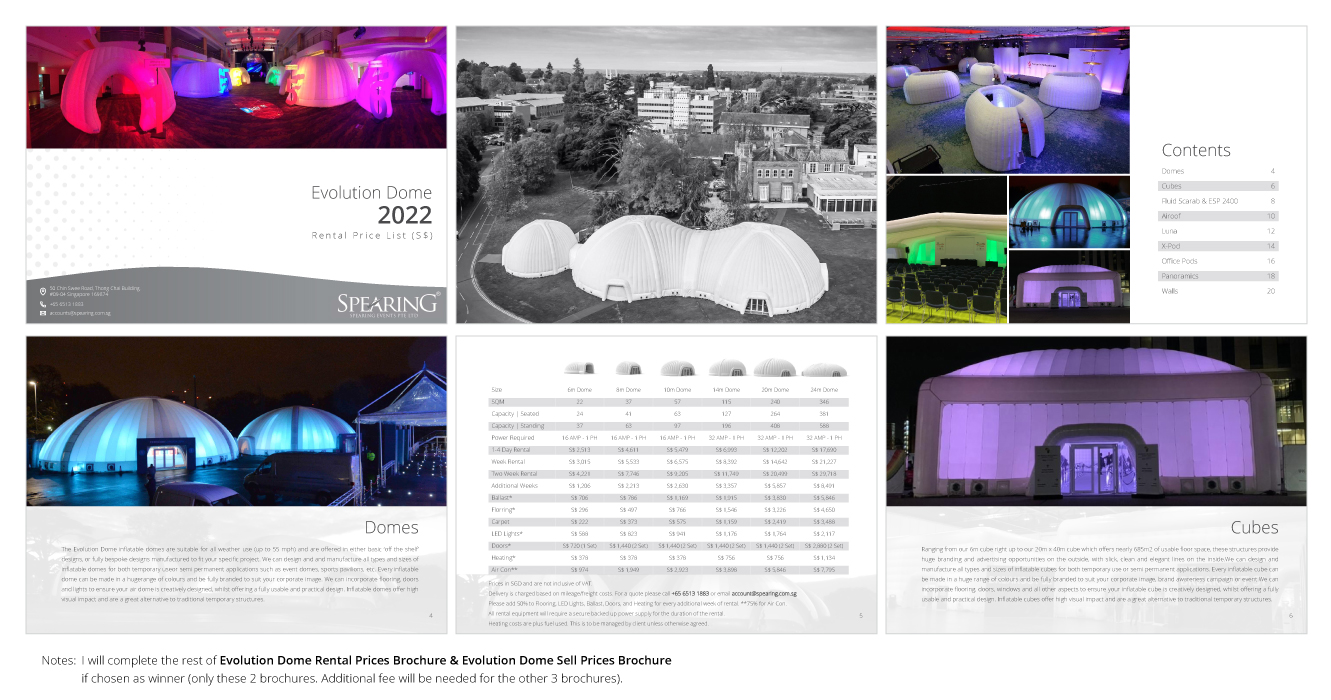
Task: Select the 24m Dome illustration in price table
Action: (x=823, y=370)
